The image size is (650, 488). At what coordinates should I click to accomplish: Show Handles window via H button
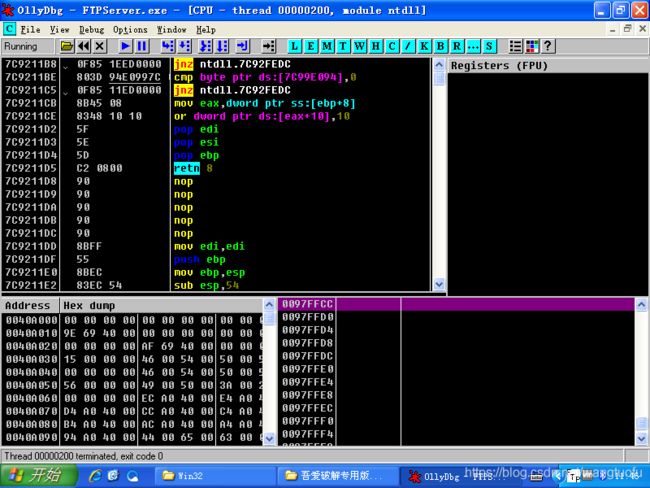point(375,46)
